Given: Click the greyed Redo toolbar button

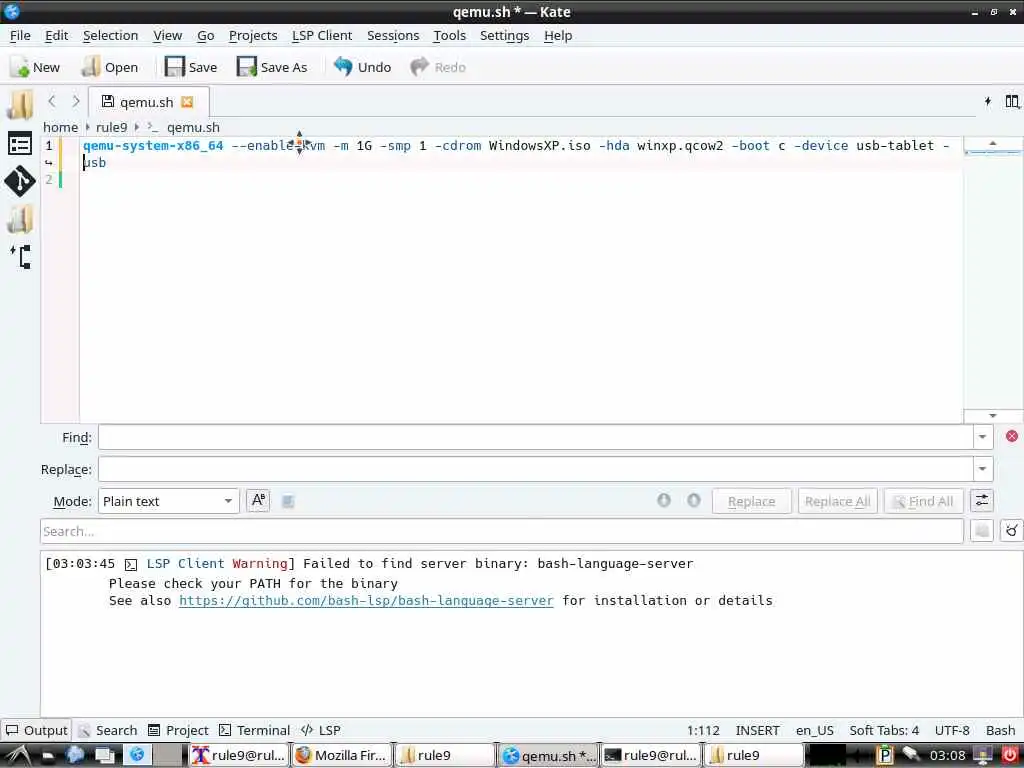Looking at the screenshot, I should tap(438, 67).
